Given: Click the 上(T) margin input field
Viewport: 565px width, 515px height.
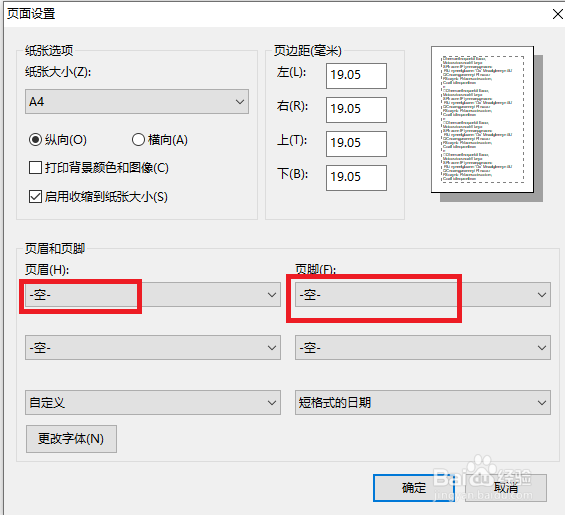Looking at the screenshot, I should 356,143.
